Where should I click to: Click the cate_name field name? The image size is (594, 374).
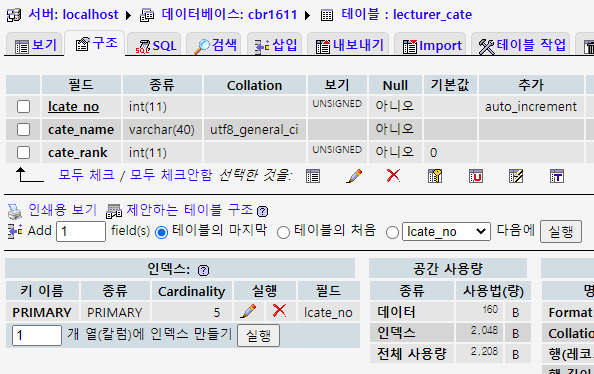tap(81, 130)
